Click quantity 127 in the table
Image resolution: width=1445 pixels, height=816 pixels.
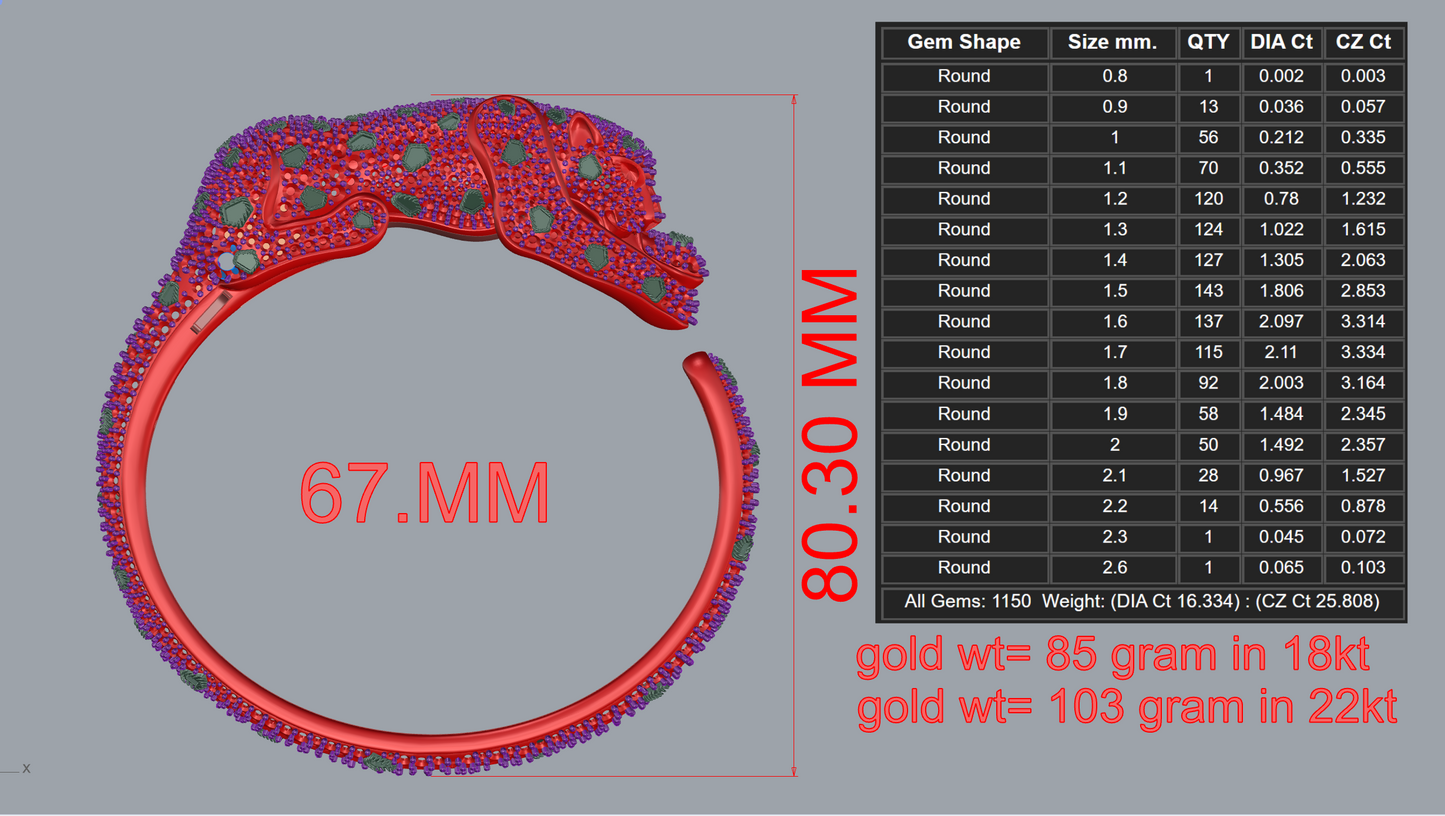click(1208, 260)
